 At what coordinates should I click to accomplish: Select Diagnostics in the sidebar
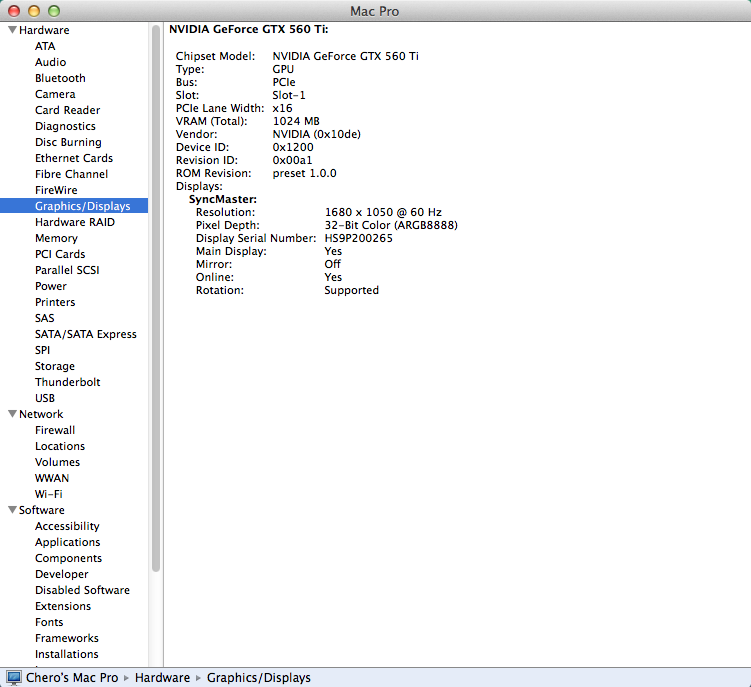point(65,126)
